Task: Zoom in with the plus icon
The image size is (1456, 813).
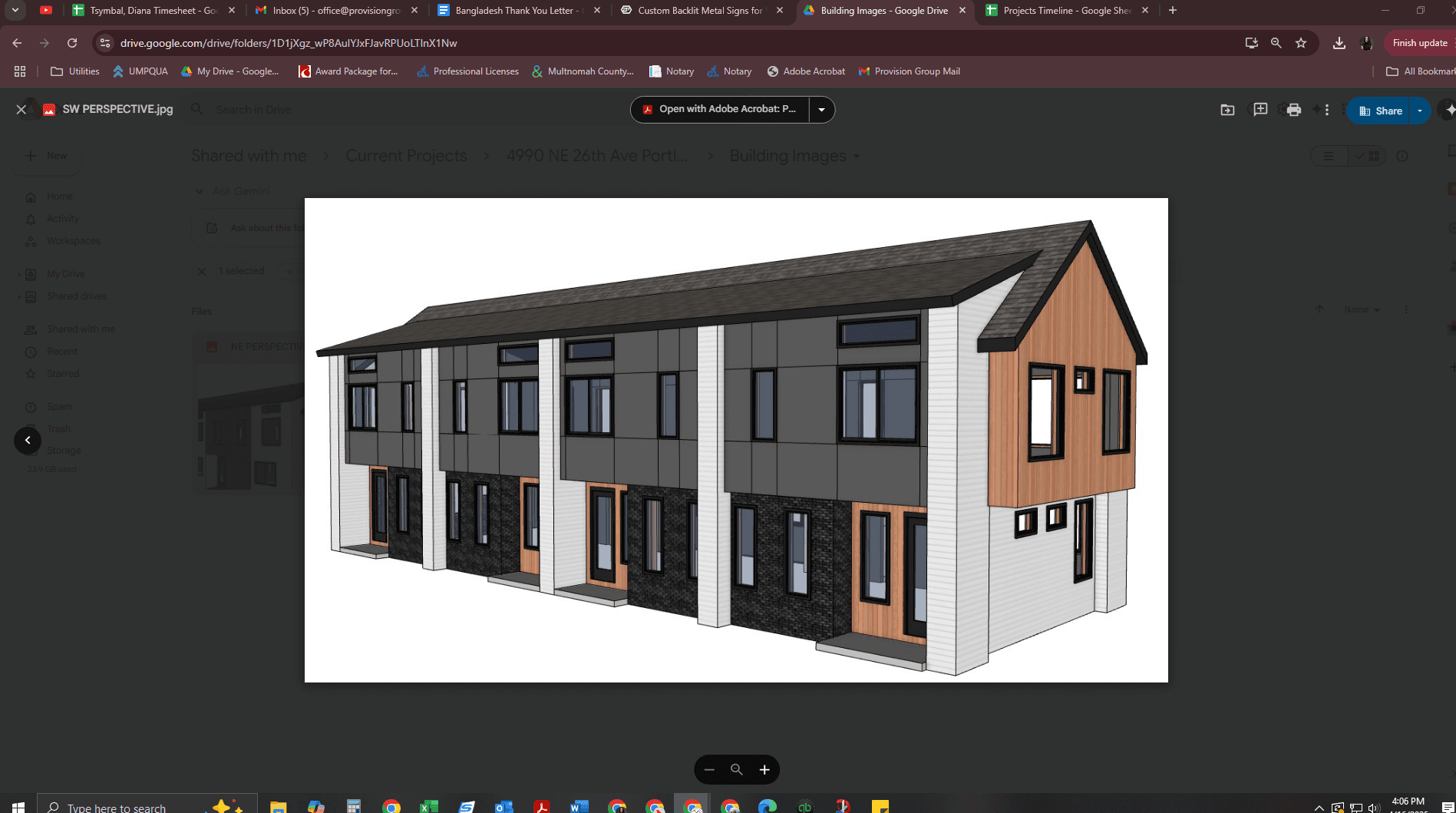Action: [x=764, y=769]
